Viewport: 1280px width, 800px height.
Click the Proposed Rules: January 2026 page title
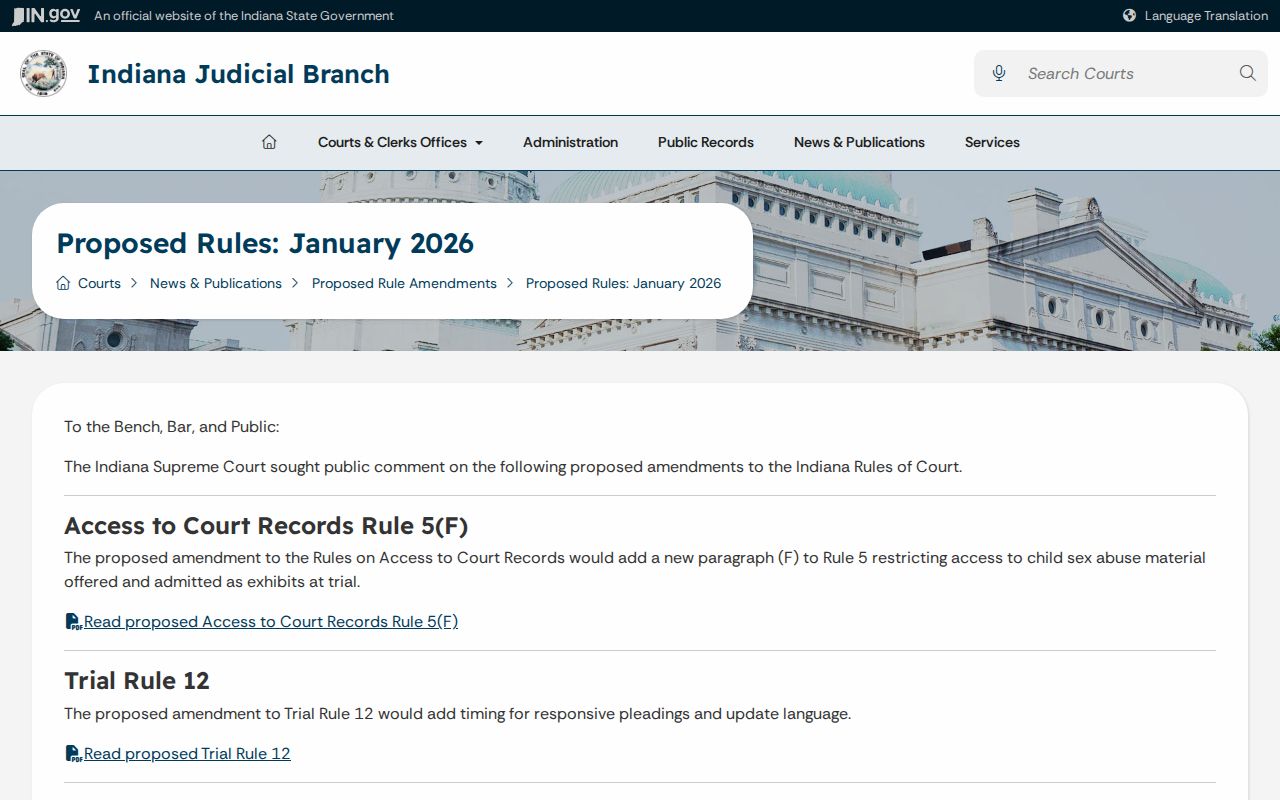265,243
